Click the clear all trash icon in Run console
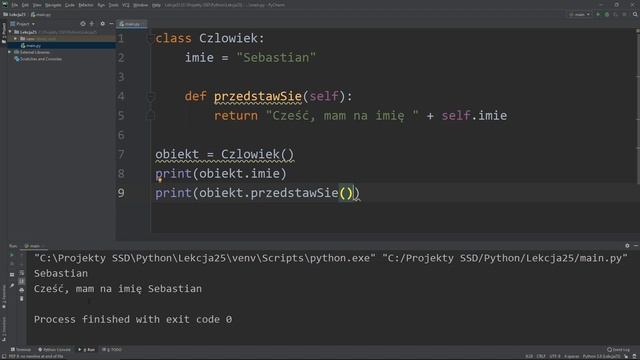The image size is (640, 360). pyautogui.click(x=22, y=299)
